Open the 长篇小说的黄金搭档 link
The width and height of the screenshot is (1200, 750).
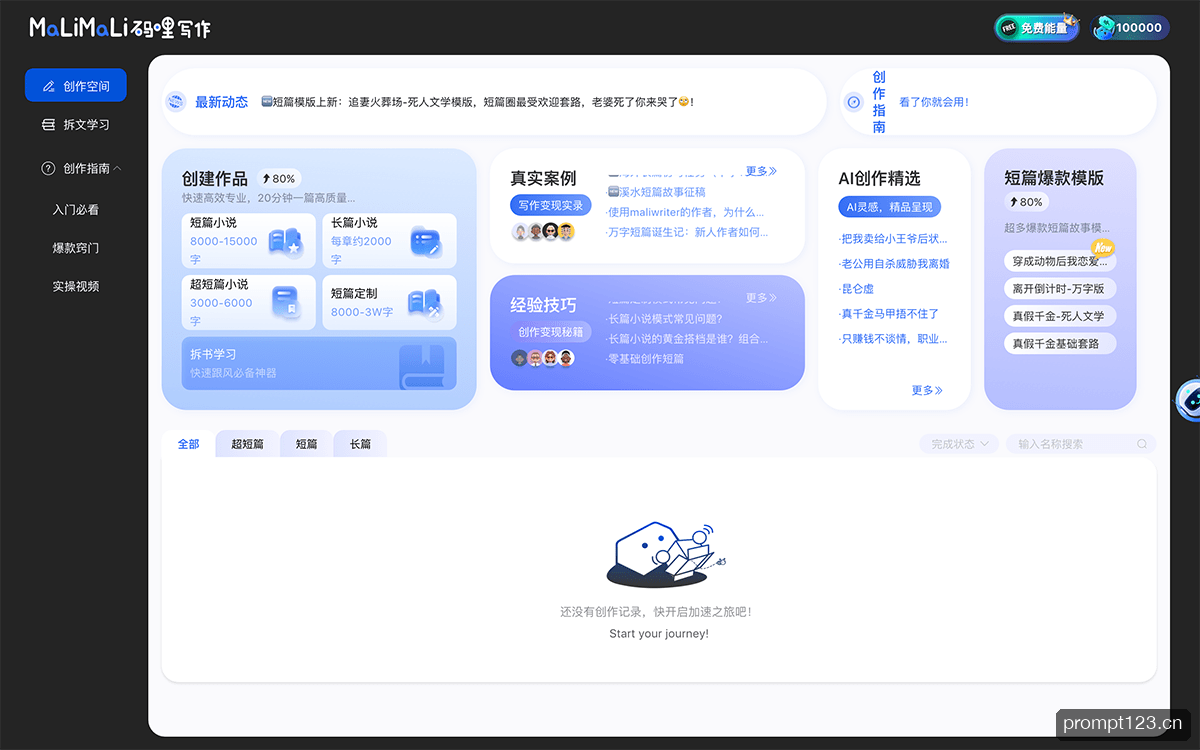(687, 339)
